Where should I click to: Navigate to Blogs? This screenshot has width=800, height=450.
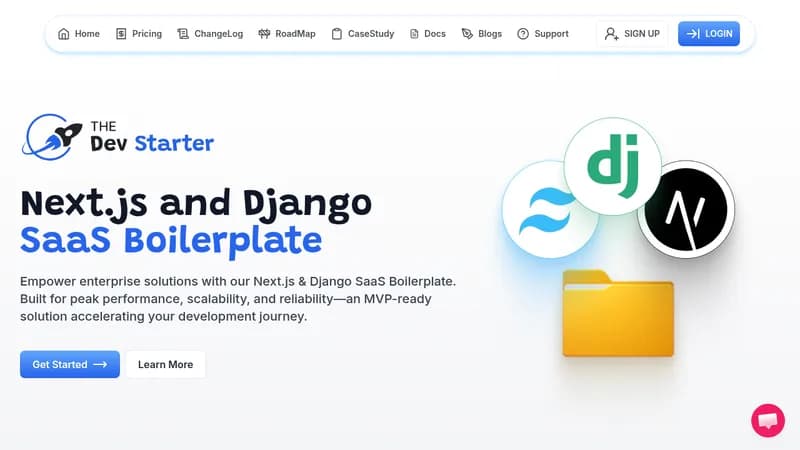482,34
